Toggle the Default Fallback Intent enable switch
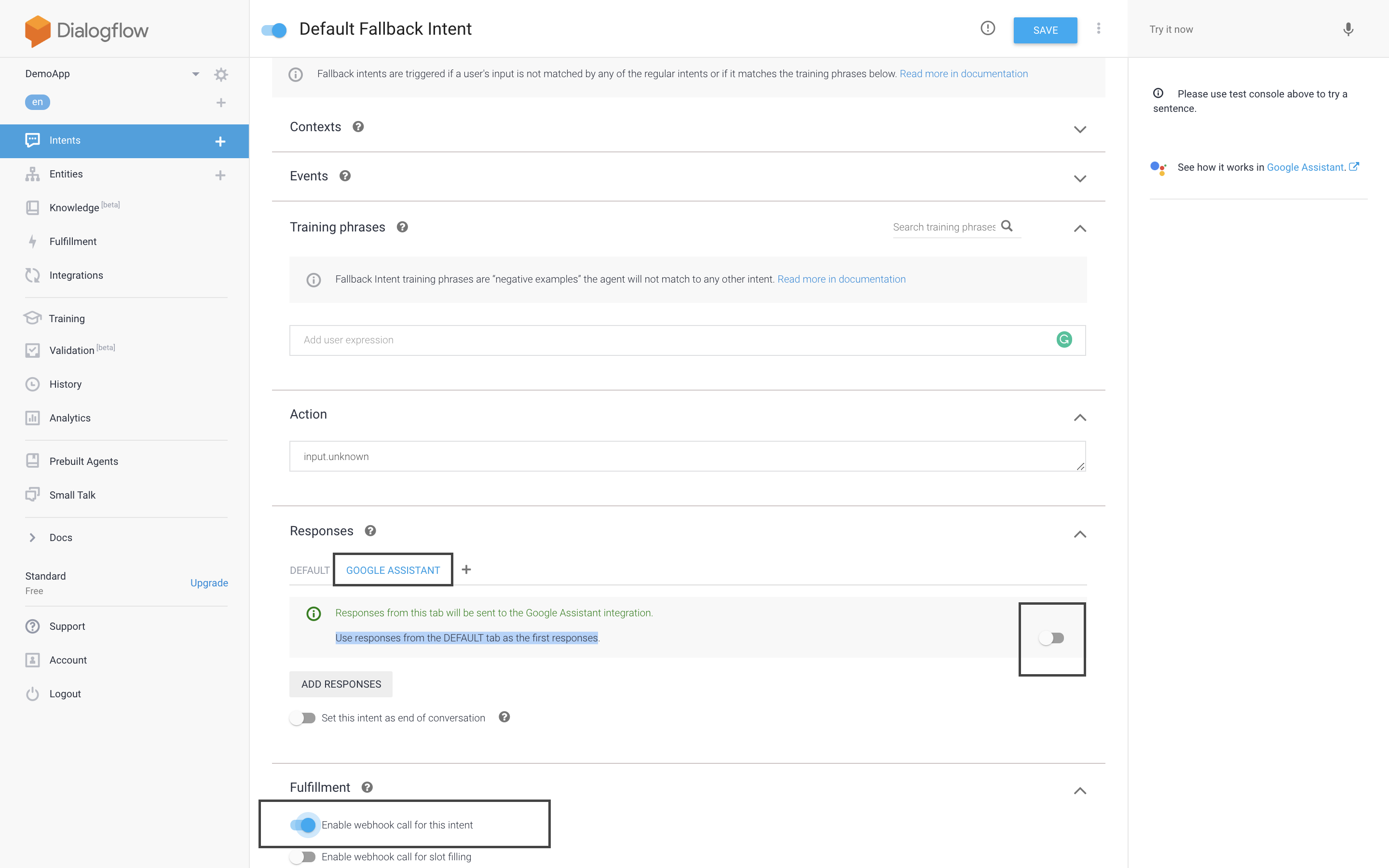The height and width of the screenshot is (868, 1389). pos(274,30)
